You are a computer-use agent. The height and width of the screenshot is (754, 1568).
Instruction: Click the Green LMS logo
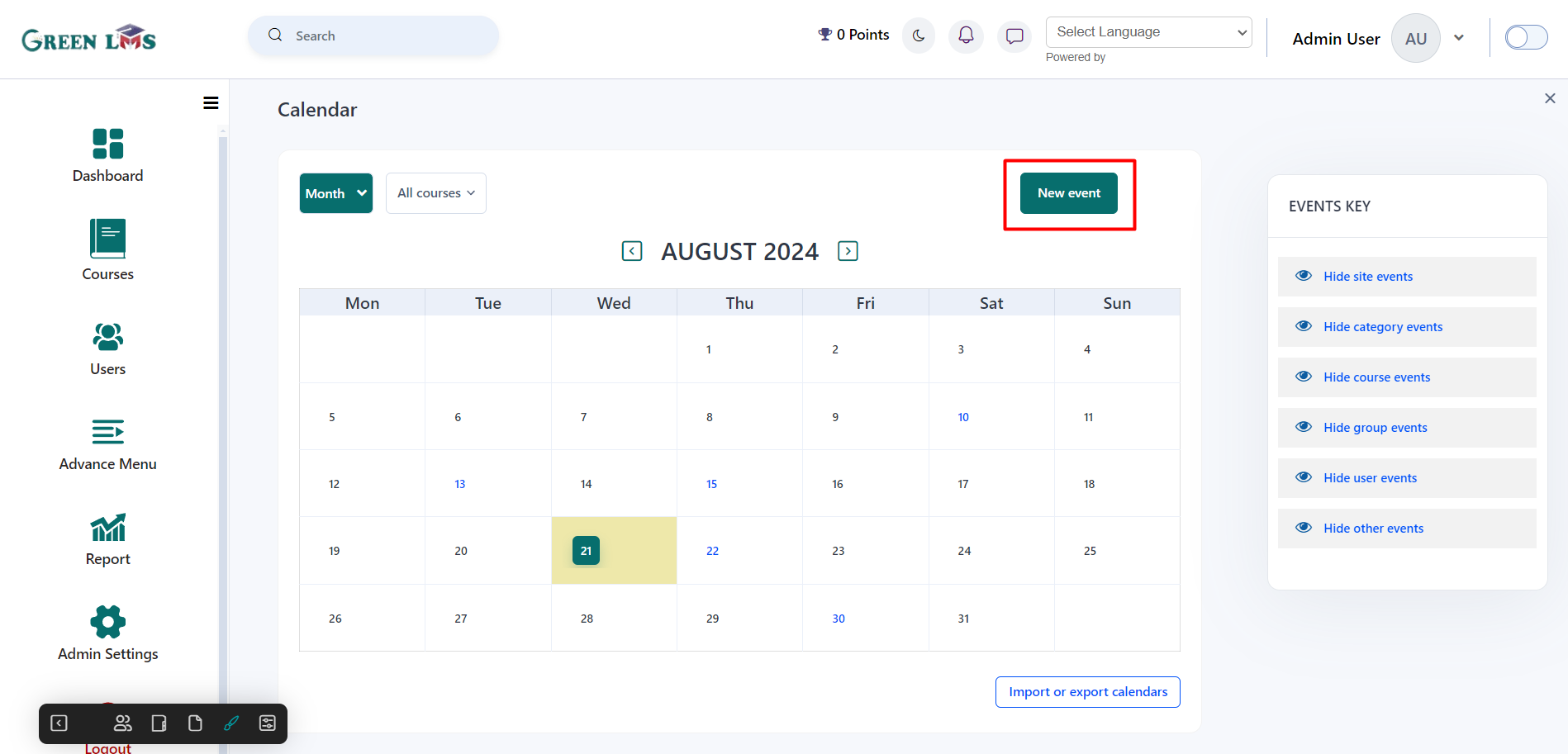tap(88, 38)
